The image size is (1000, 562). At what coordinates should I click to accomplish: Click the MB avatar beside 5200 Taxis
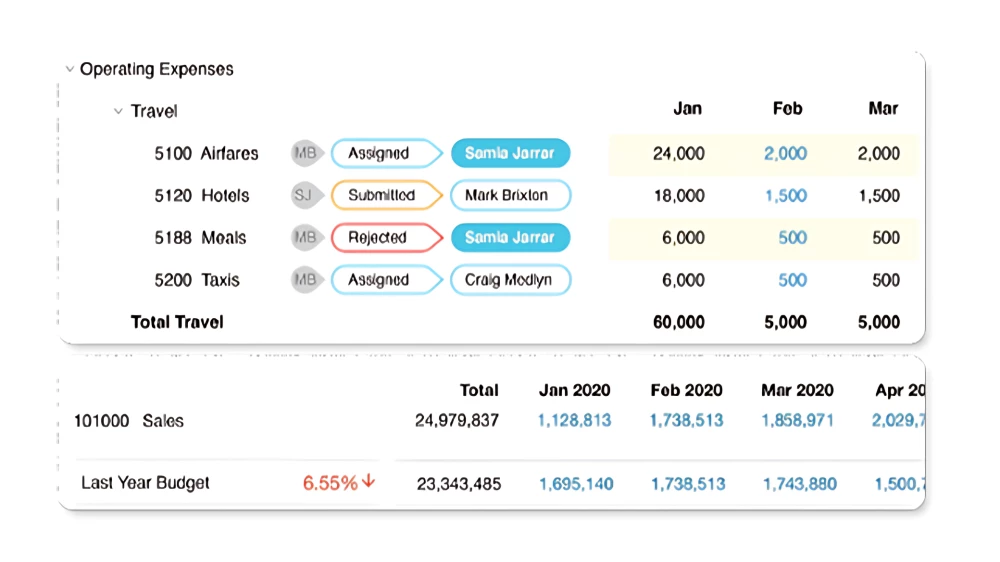pyautogui.click(x=304, y=280)
